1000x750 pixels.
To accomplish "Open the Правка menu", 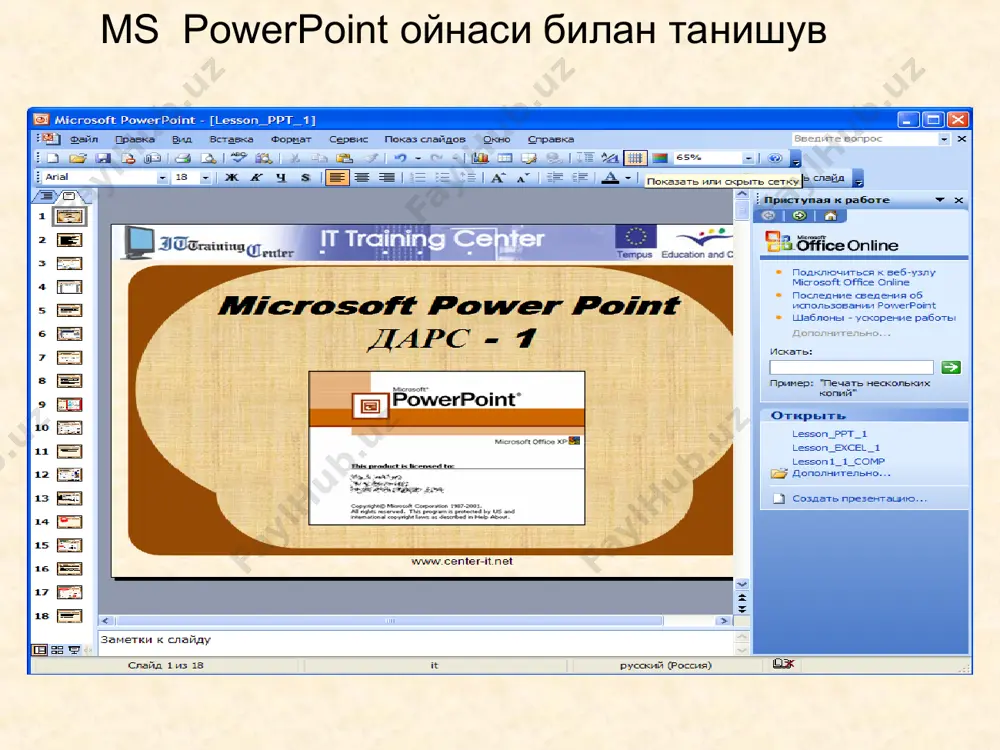I will 135,139.
